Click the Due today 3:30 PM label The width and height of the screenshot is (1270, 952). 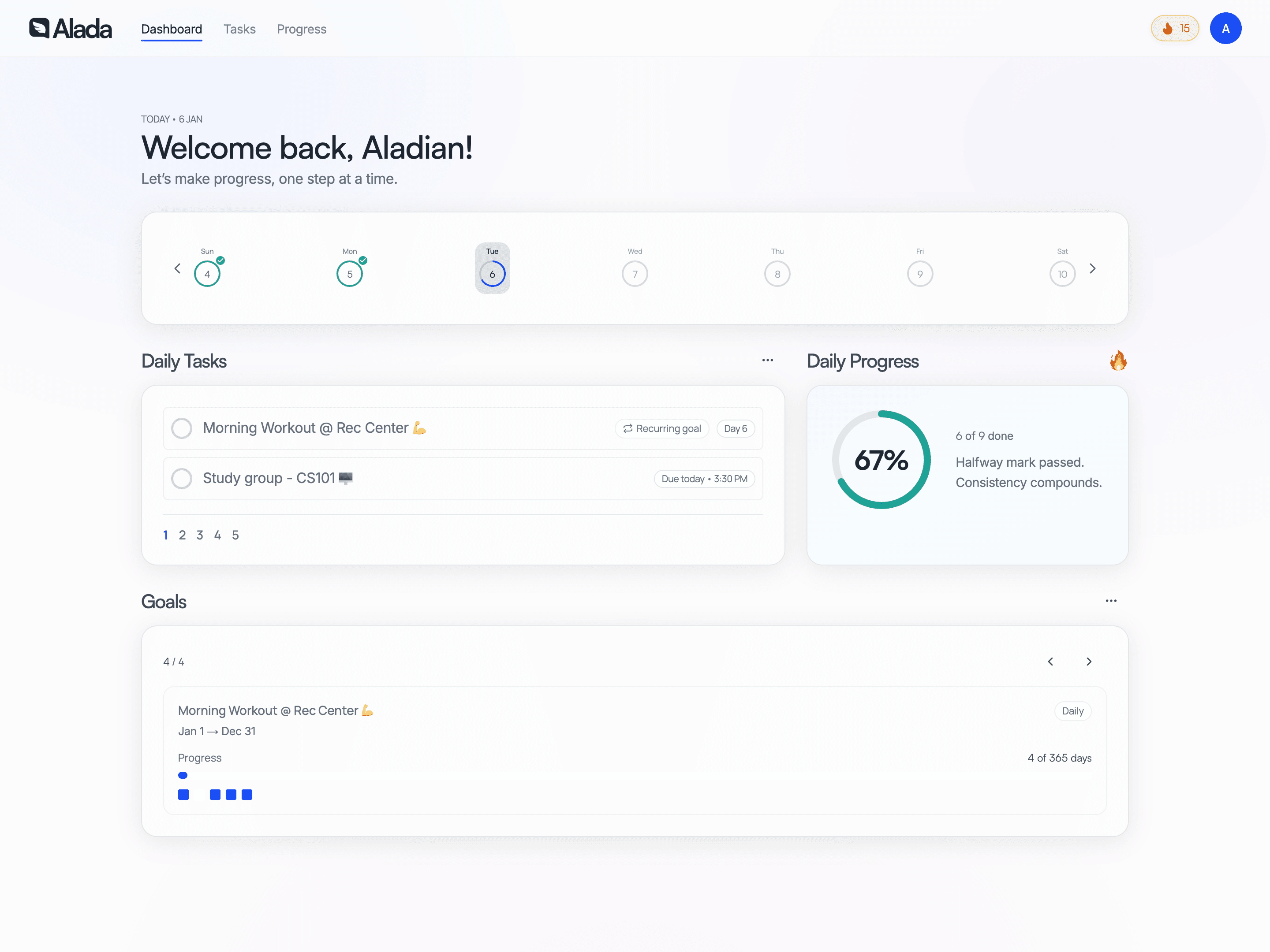pyautogui.click(x=704, y=479)
